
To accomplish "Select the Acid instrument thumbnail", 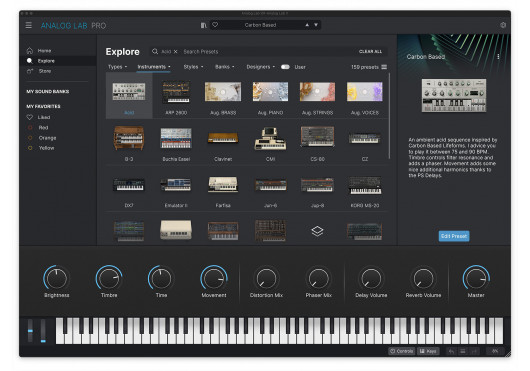I will pos(129,92).
